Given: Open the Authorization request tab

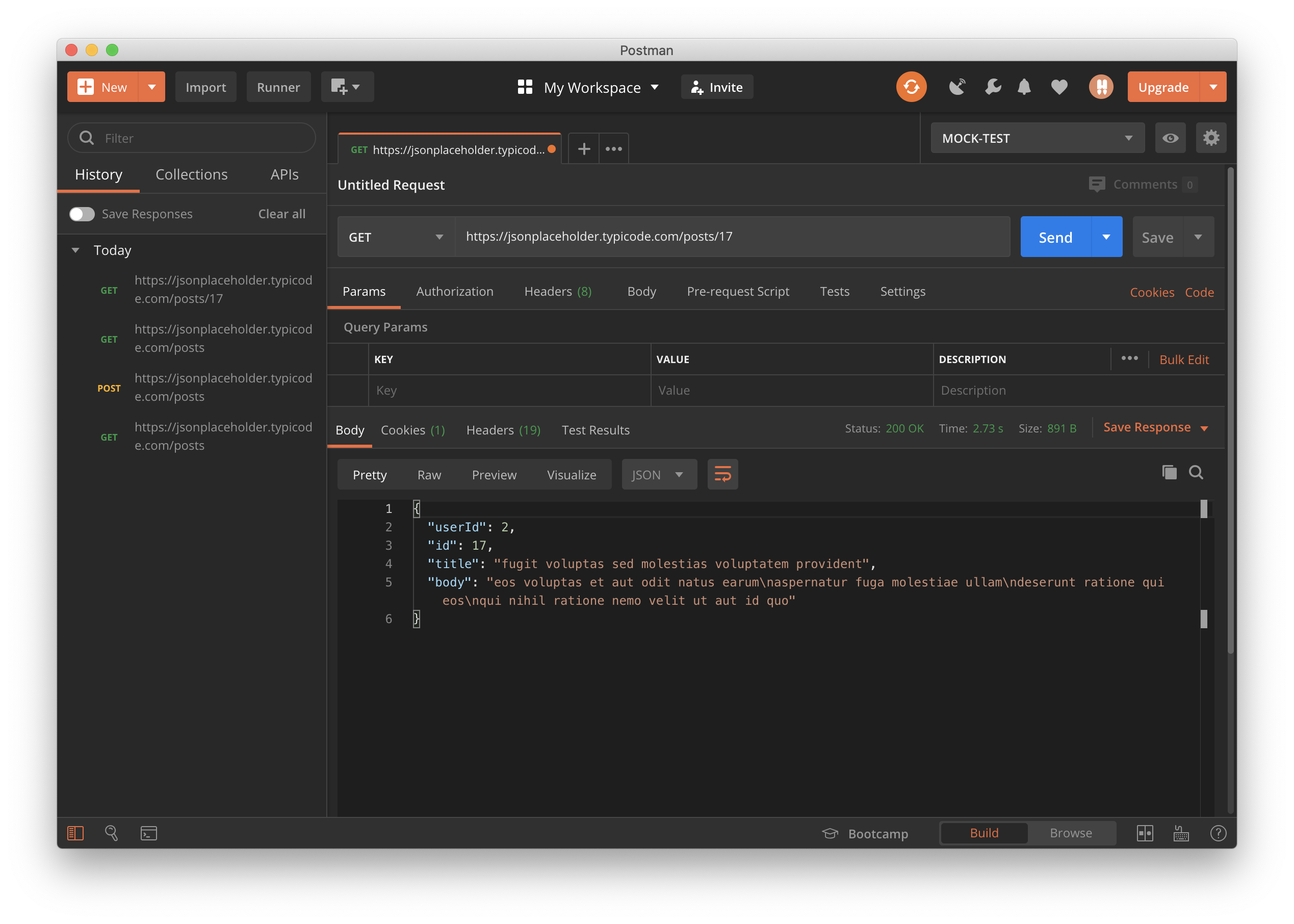Looking at the screenshot, I should pyautogui.click(x=454, y=291).
